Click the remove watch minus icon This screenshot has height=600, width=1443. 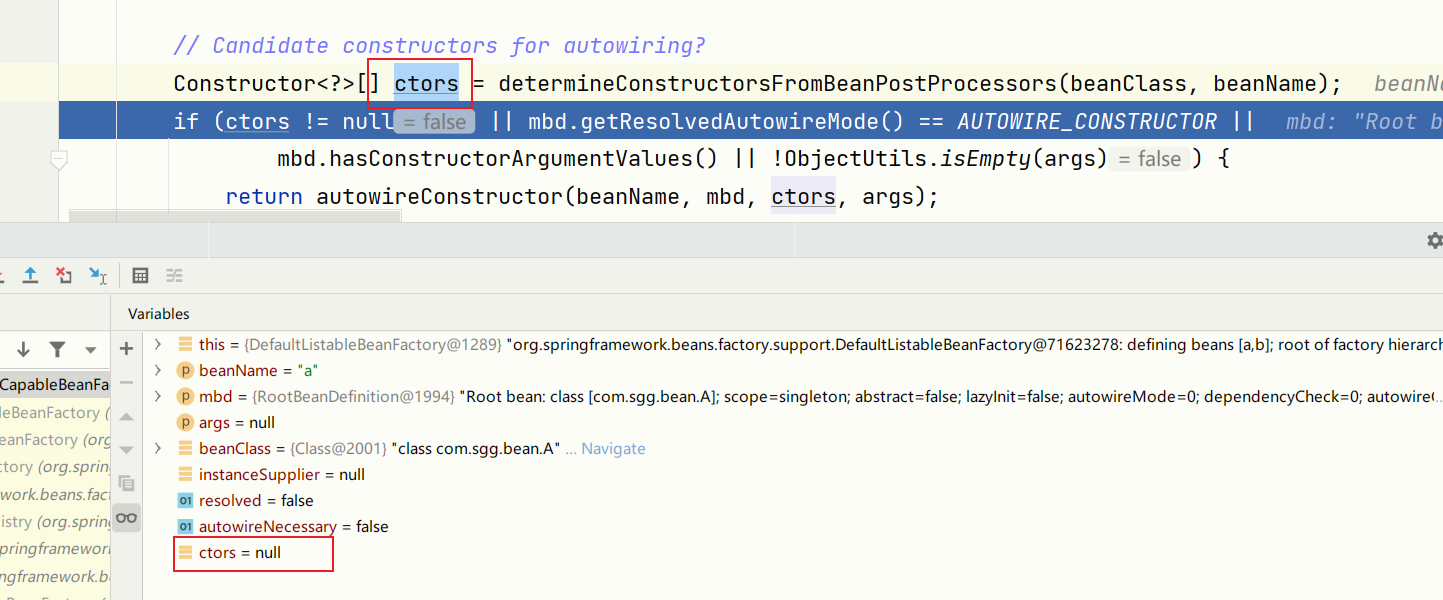126,382
